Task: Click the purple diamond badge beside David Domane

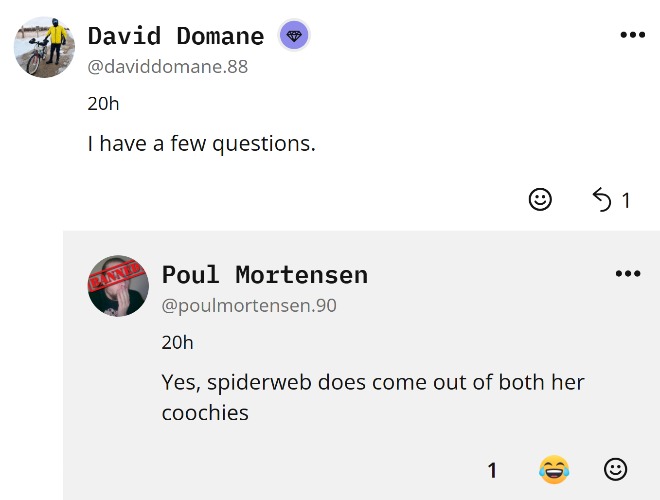Action: coord(294,36)
